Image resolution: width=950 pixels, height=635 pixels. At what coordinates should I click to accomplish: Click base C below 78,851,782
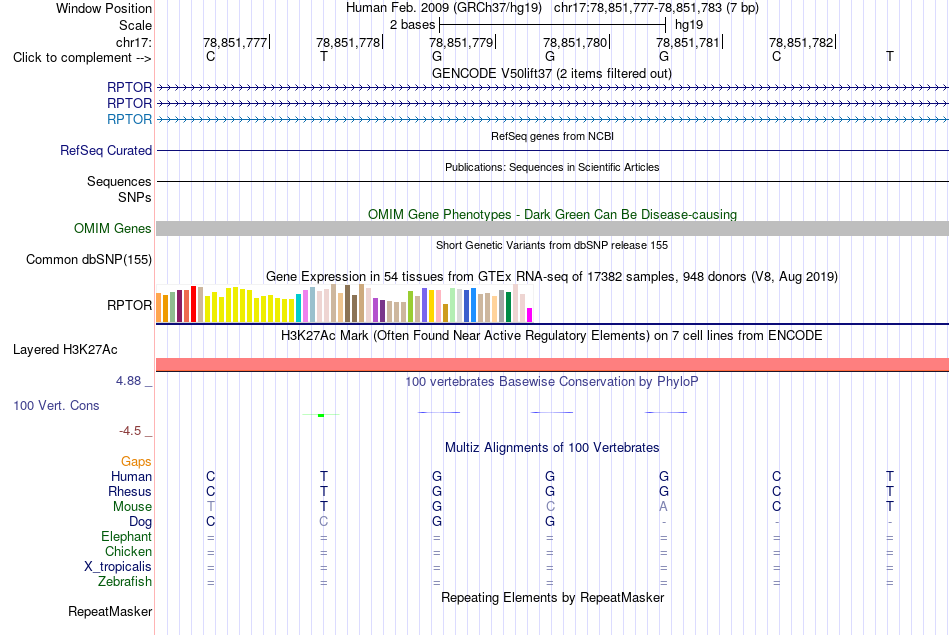tap(776, 56)
